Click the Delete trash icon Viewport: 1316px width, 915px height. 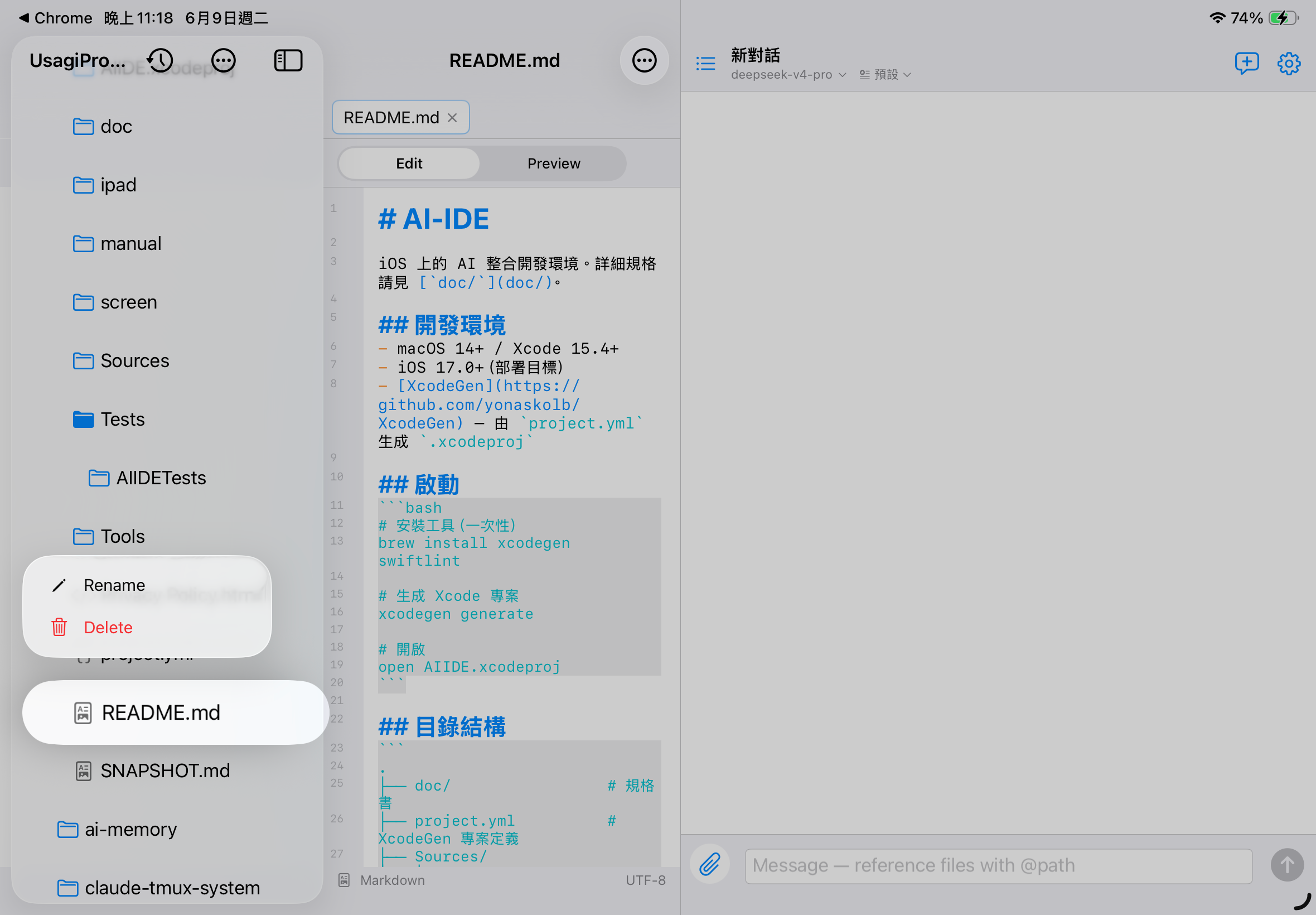(59, 627)
